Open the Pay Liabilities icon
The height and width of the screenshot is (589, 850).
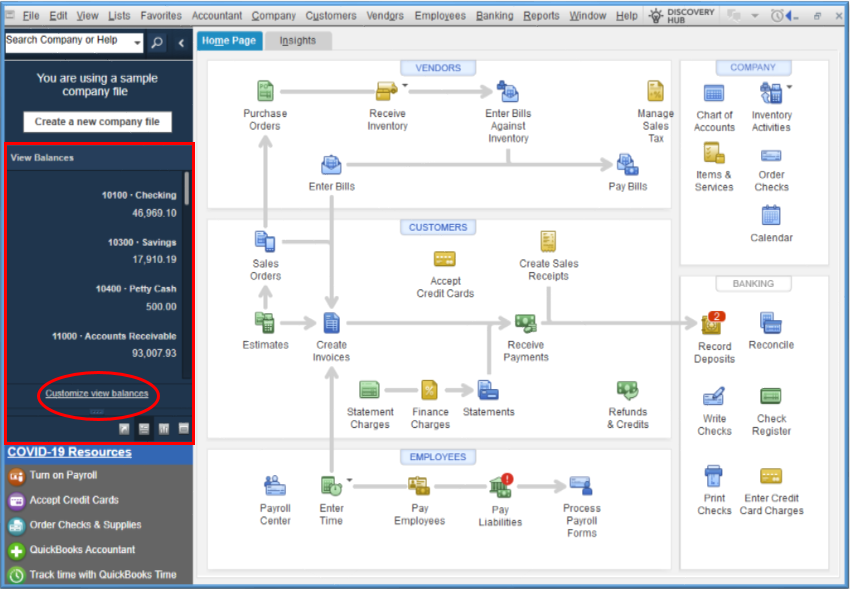tap(501, 486)
